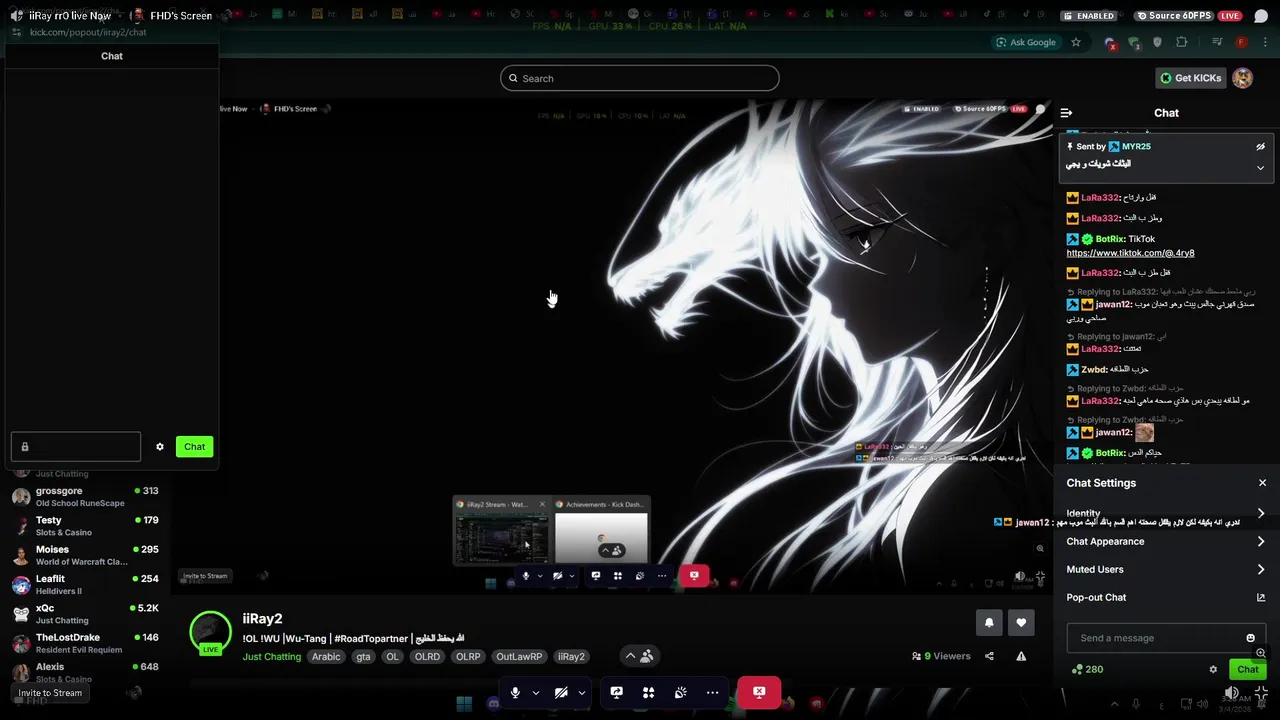Expand the participants chevron button
1280x720 pixels.
point(638,656)
